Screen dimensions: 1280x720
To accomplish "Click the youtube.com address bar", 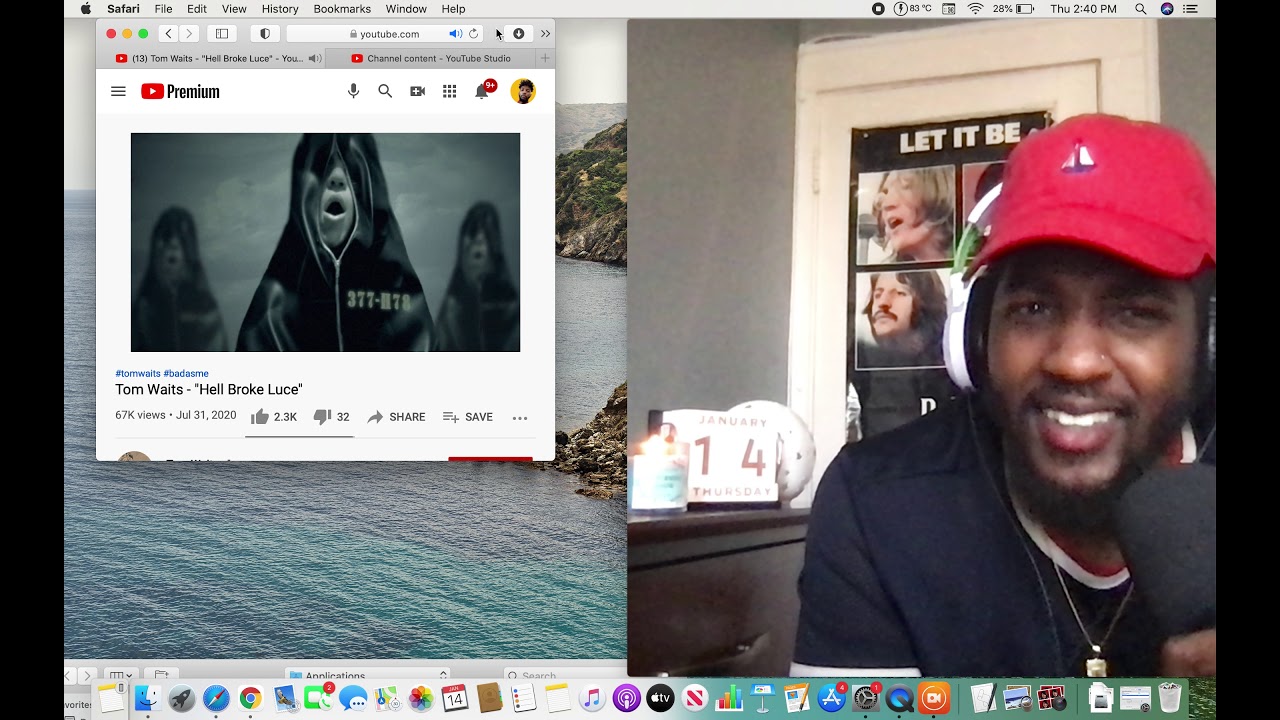I will pyautogui.click(x=385, y=34).
